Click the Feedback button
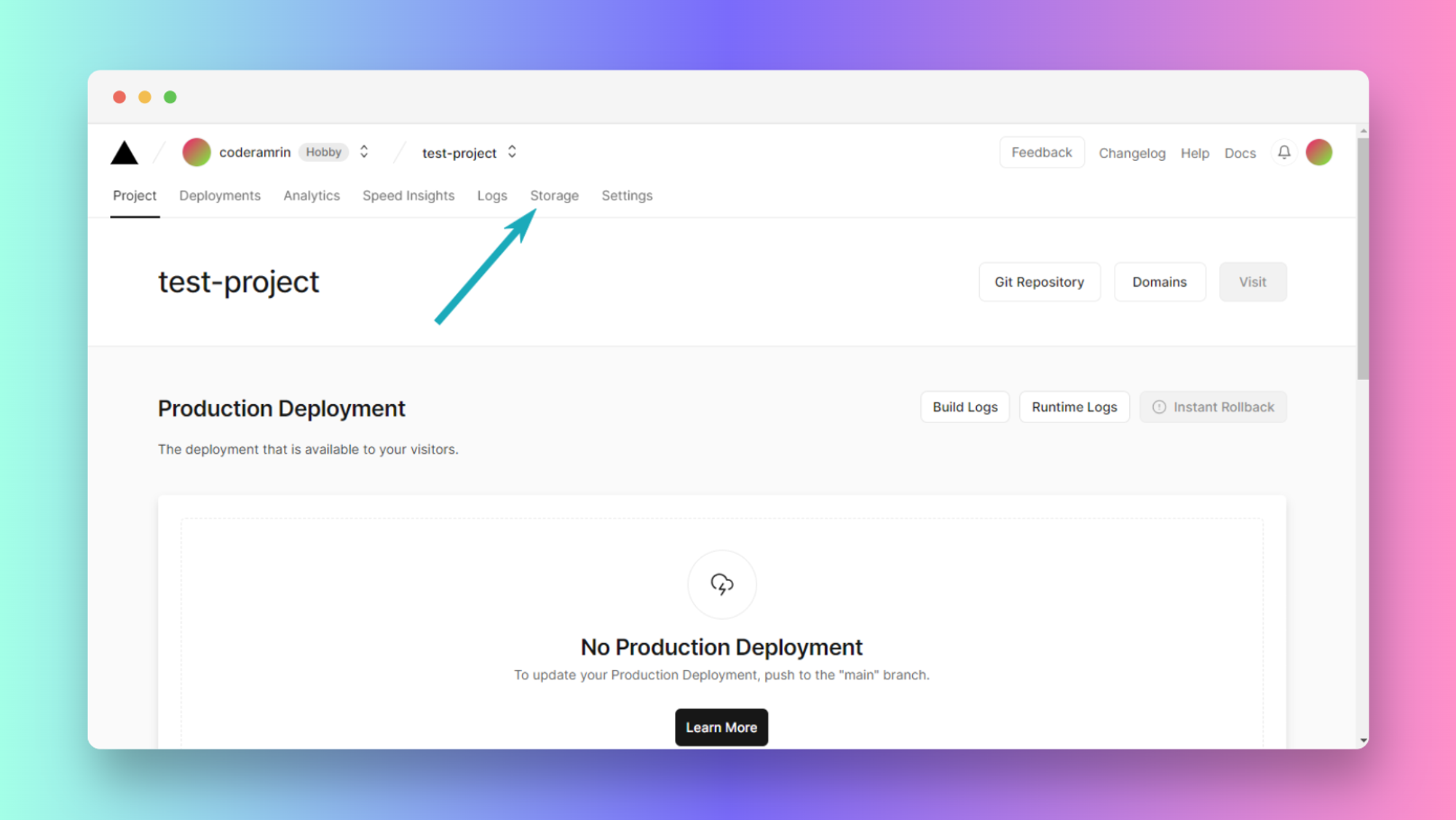The width and height of the screenshot is (1456, 820). [1041, 152]
